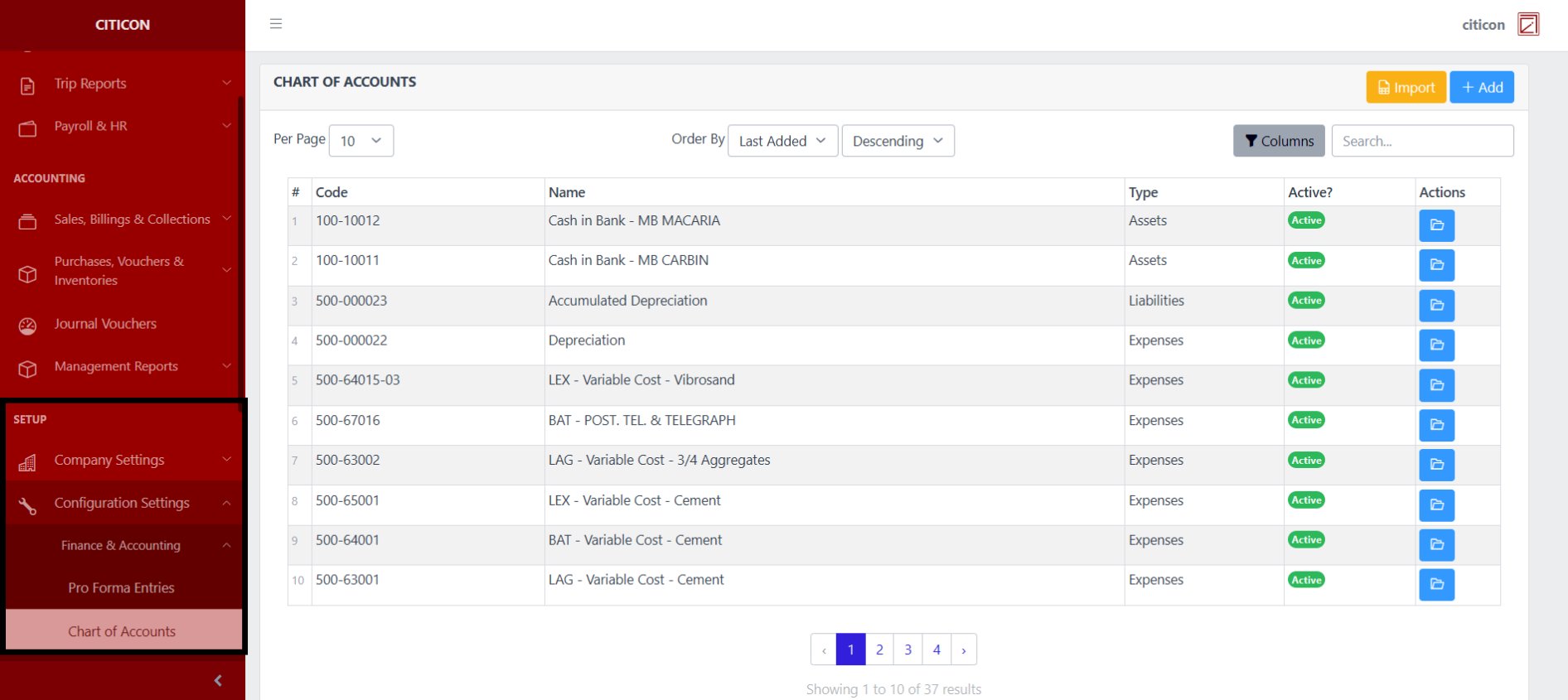The height and width of the screenshot is (700, 1568).
Task: Open folder icon for Cash in Bank - MB MACARIA
Action: click(1436, 225)
